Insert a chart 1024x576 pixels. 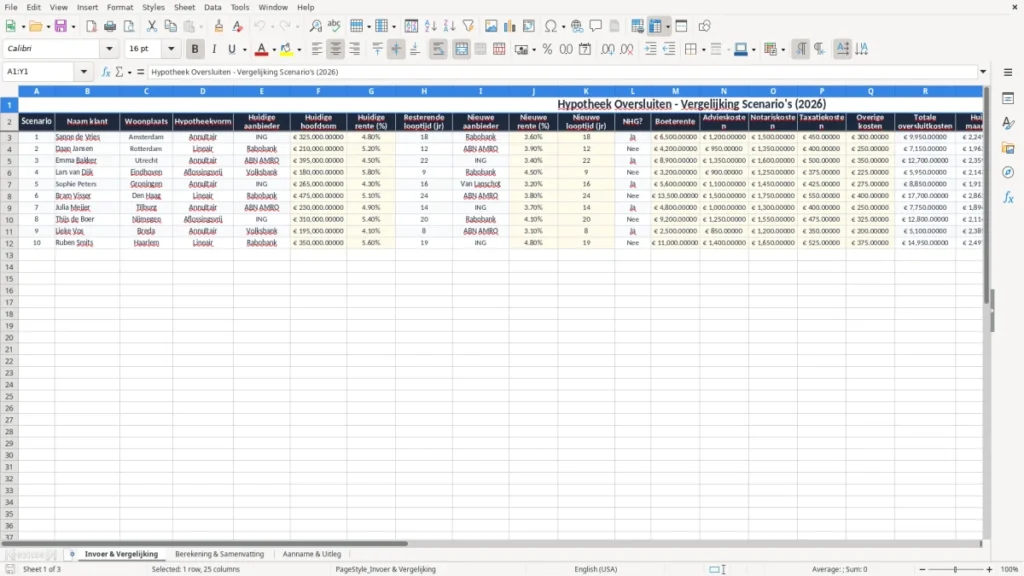tap(510, 26)
